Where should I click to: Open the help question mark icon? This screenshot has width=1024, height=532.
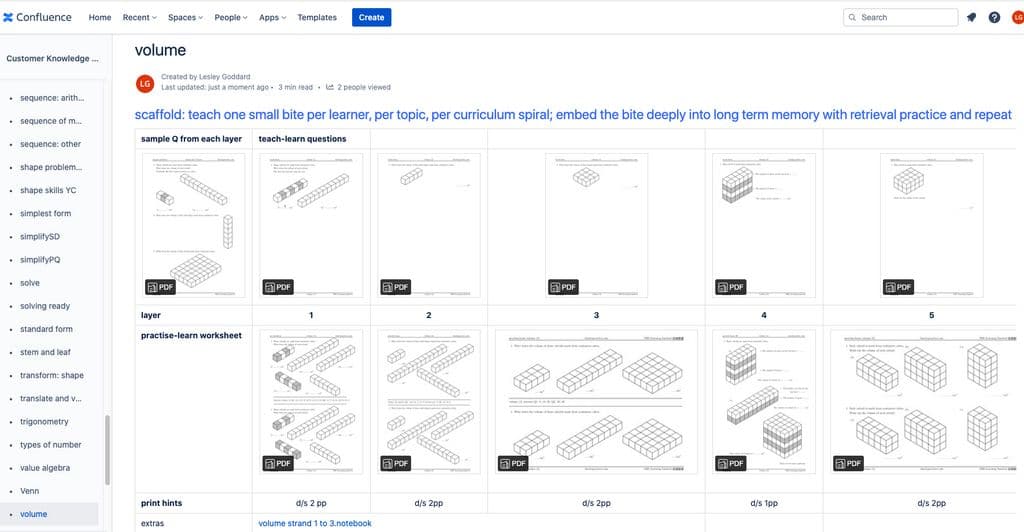coord(994,18)
